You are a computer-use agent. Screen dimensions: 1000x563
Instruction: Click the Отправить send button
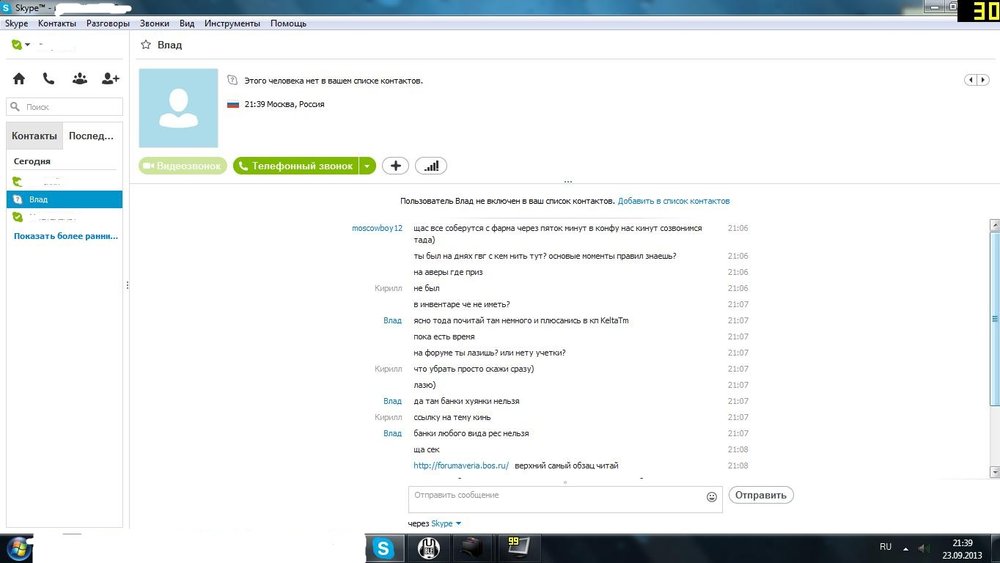[761, 495]
